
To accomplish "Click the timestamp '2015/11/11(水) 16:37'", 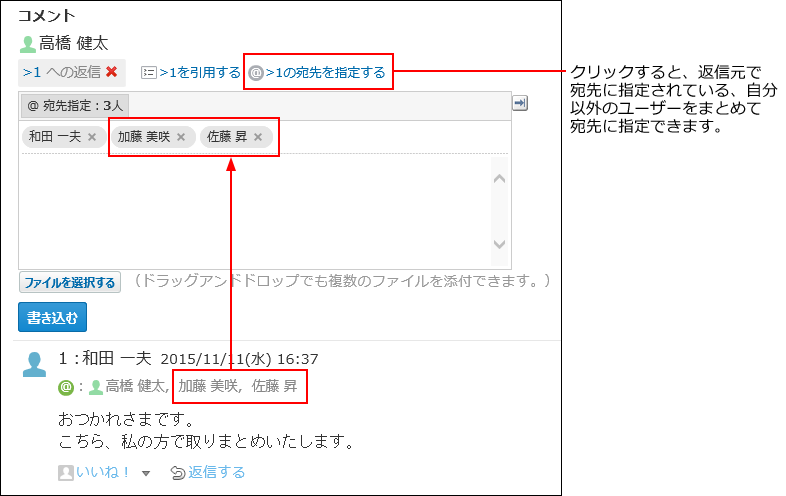I will point(240,359).
